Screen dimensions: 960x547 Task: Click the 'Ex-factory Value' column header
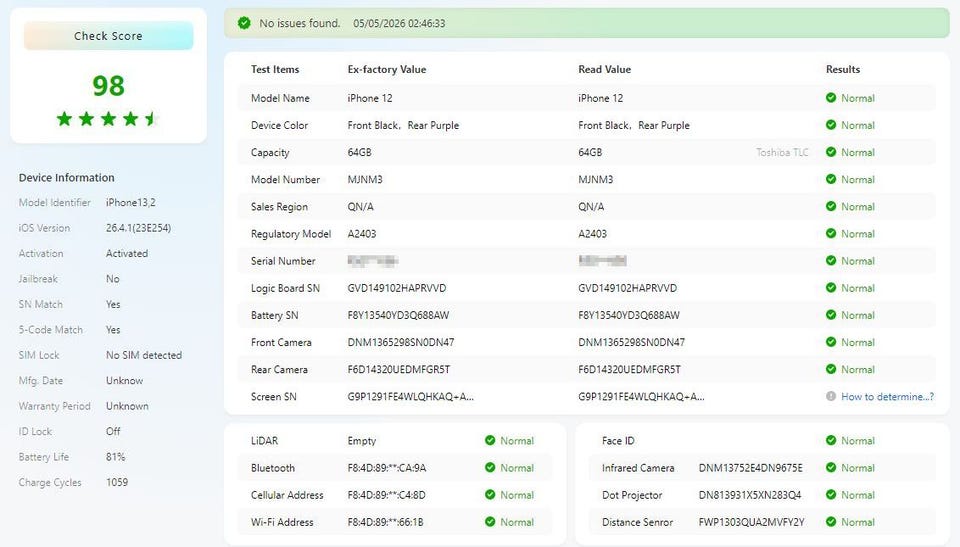click(x=387, y=69)
